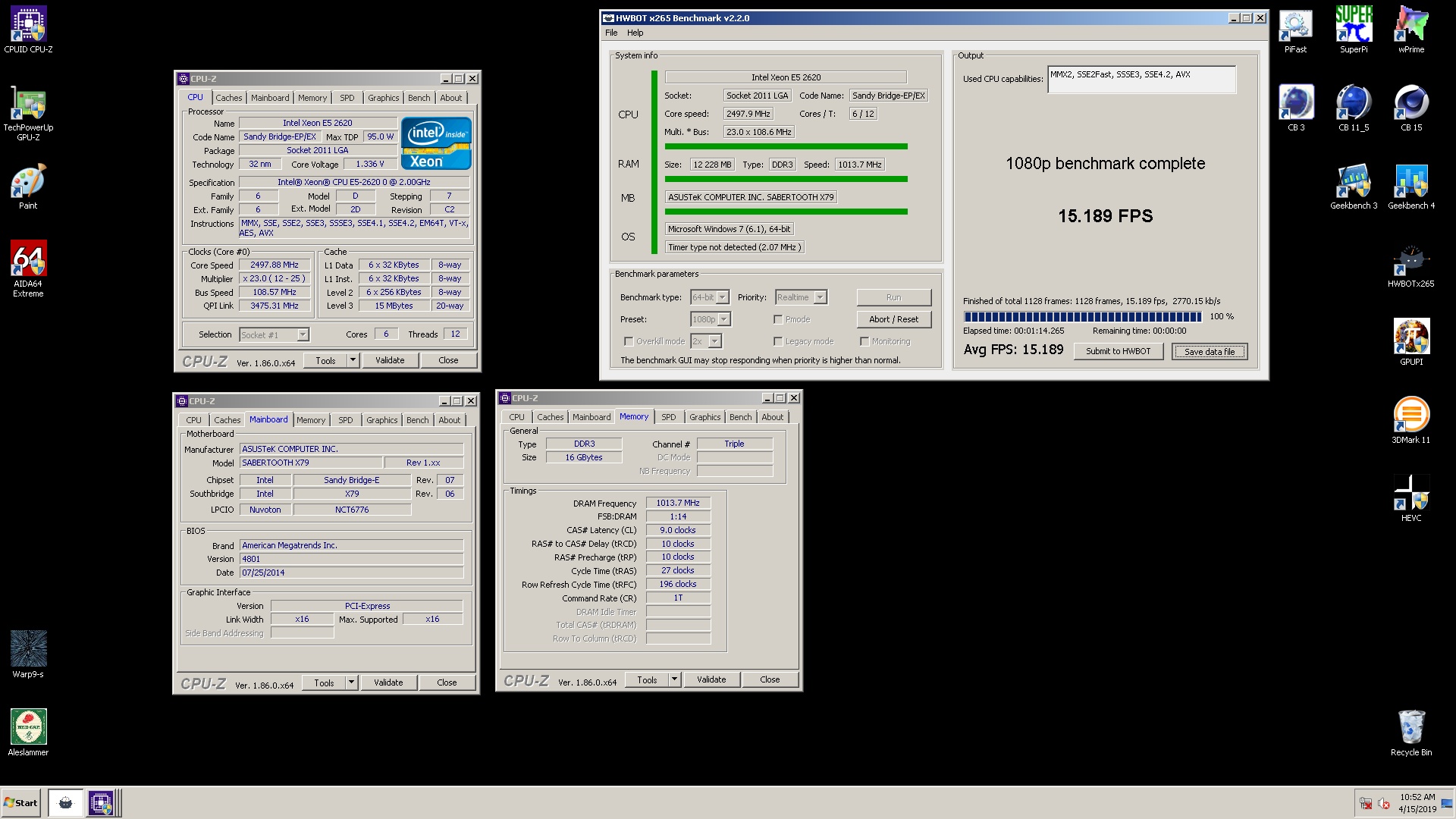Switch to Caches tab in top CPU-Z
Viewport: 1456px width, 819px height.
(228, 98)
